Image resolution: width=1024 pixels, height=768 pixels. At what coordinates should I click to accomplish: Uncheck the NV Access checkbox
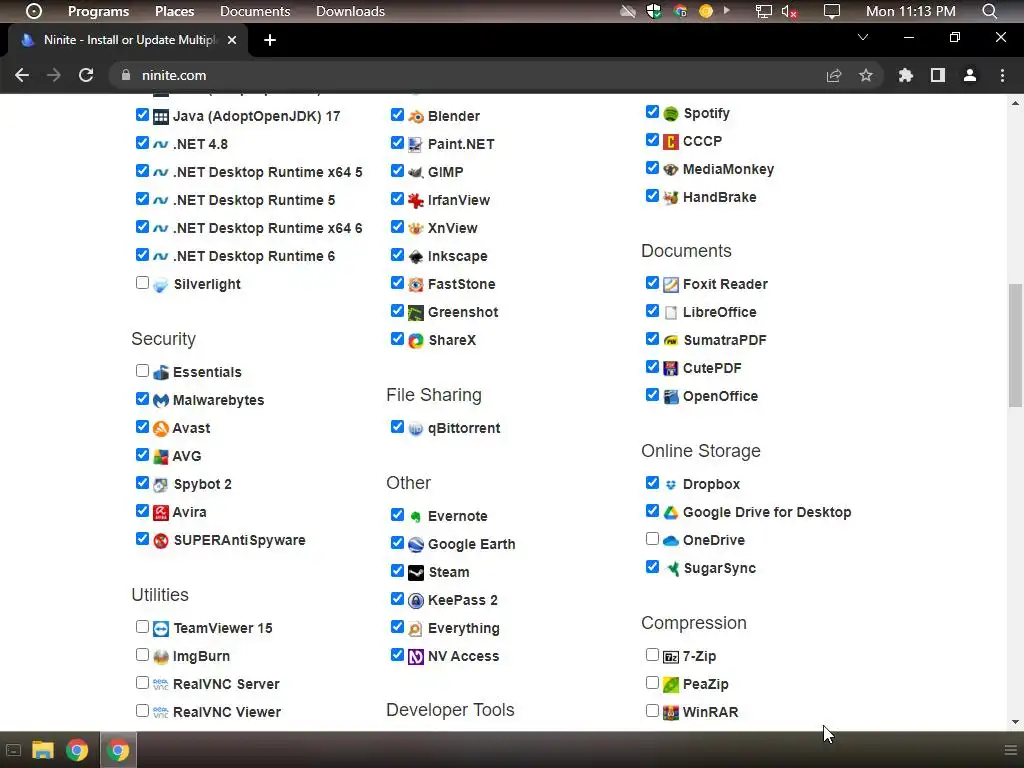coord(397,654)
